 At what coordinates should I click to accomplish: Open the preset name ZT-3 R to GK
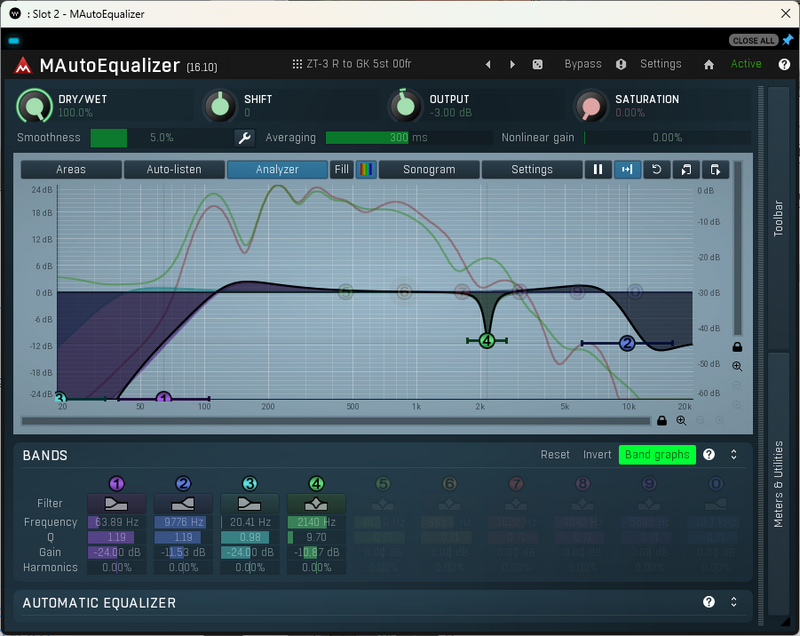click(x=359, y=64)
